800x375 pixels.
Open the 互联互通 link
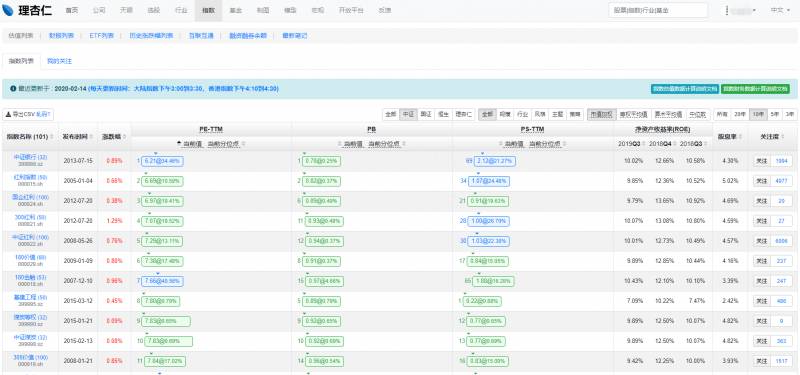(x=201, y=36)
